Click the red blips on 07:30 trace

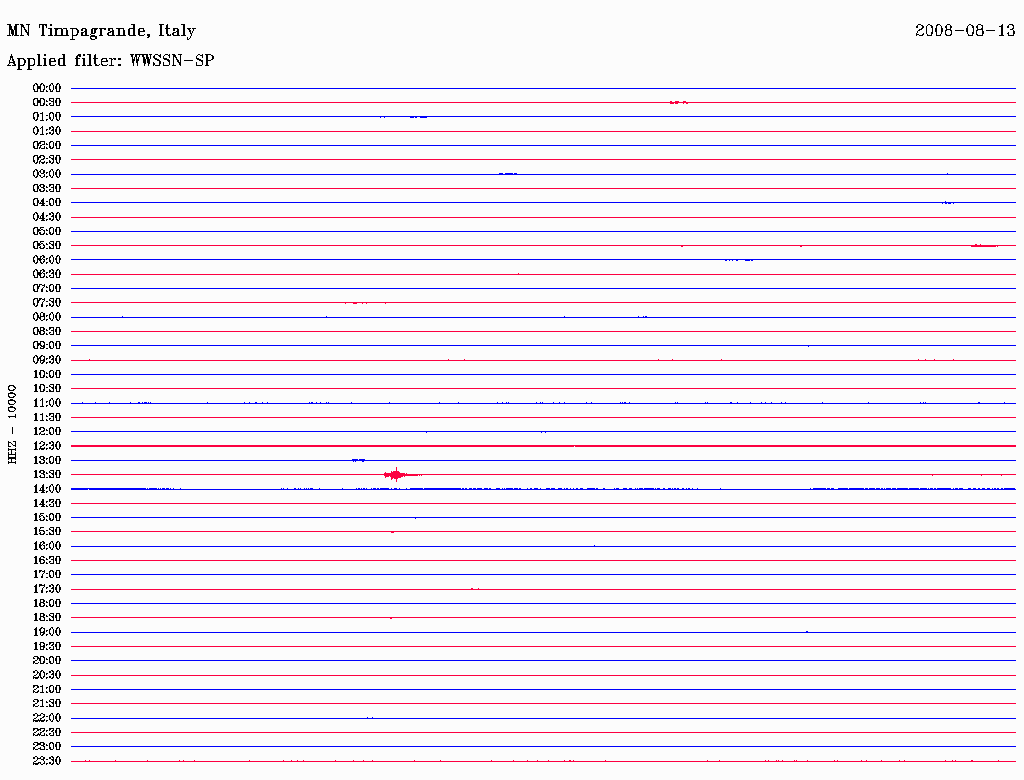(x=366, y=303)
